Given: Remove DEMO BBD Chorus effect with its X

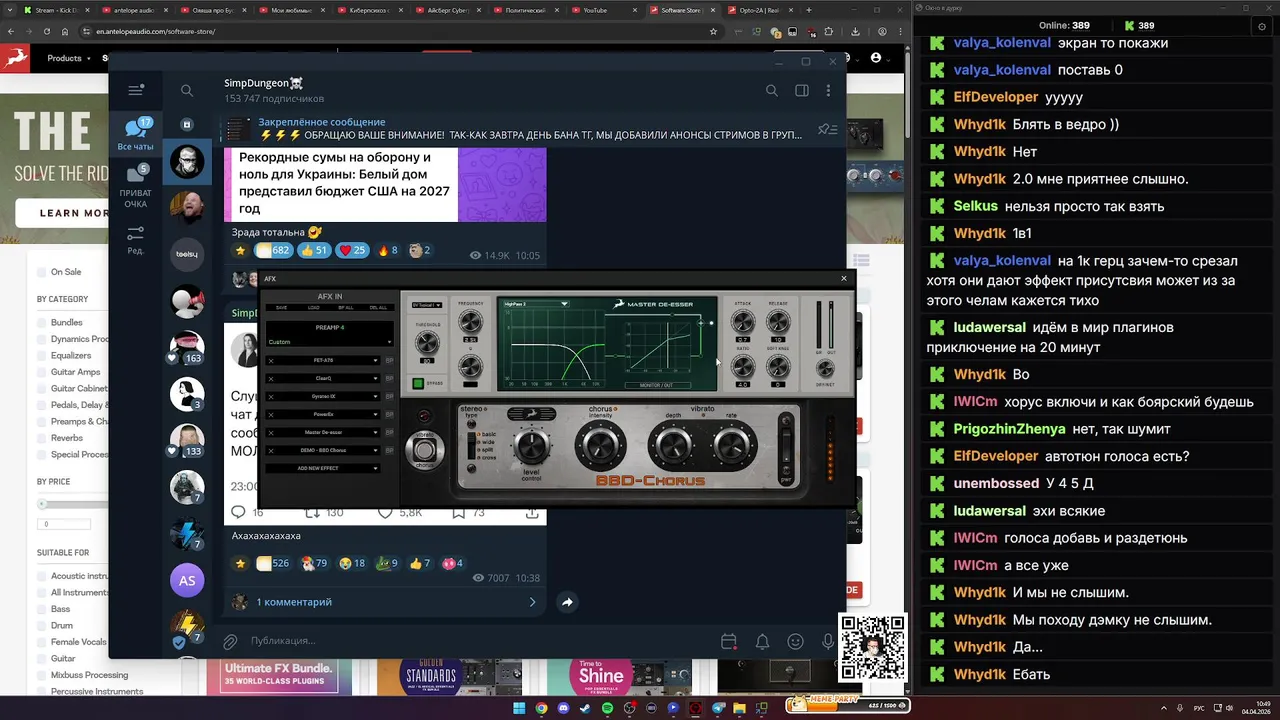Looking at the screenshot, I should point(271,450).
